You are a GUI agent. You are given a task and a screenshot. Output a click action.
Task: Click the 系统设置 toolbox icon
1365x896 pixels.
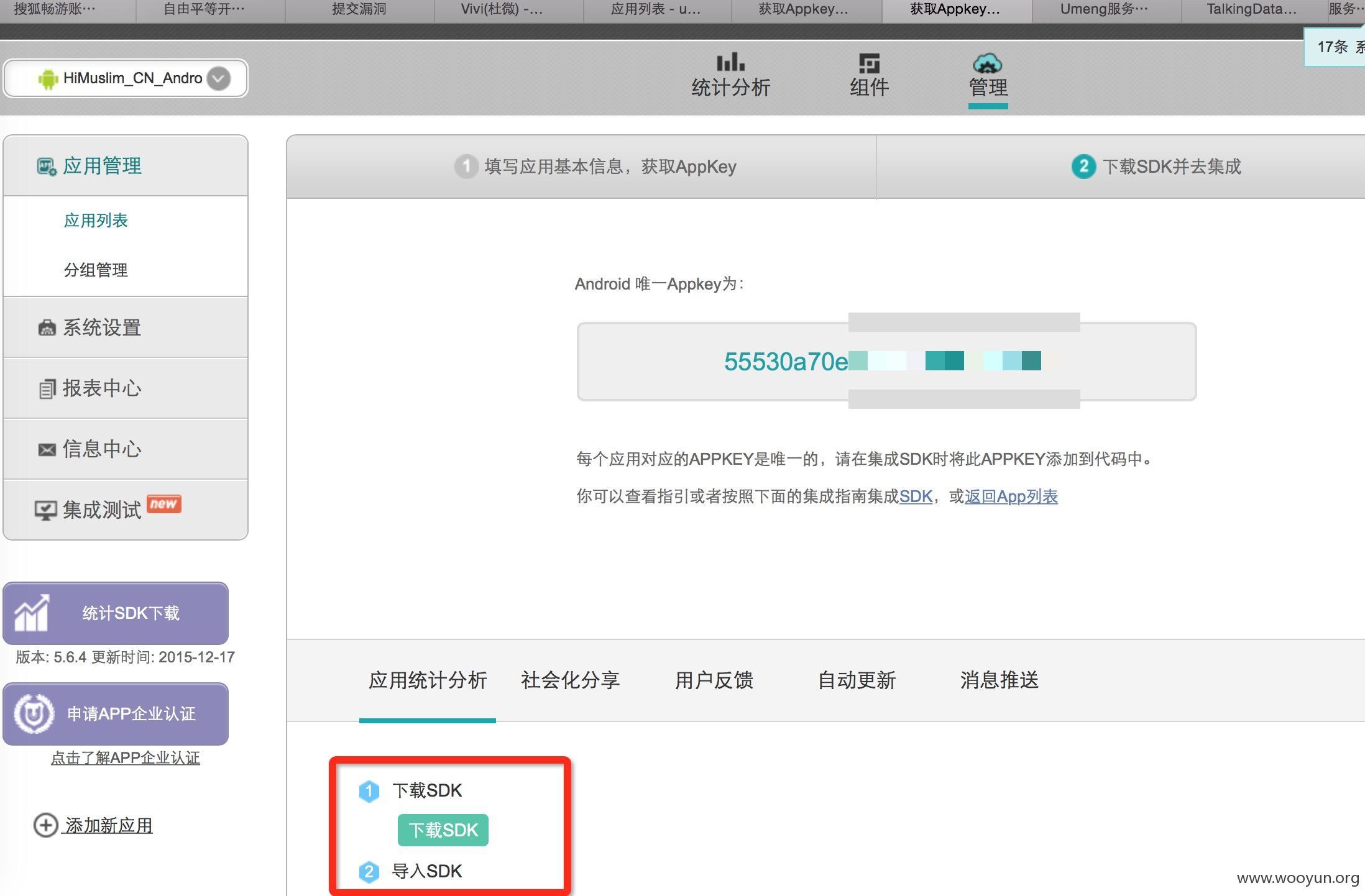47,328
